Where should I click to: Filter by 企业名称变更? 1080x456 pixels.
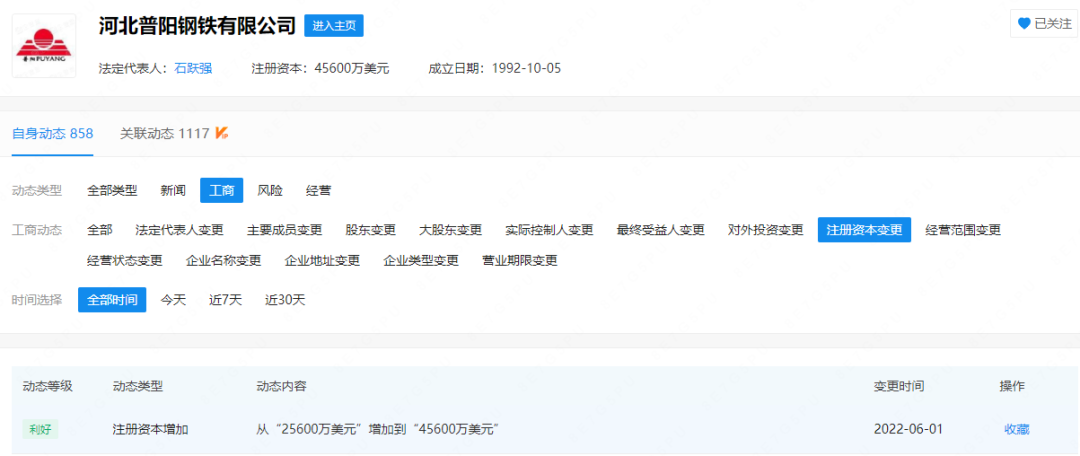coord(224,261)
